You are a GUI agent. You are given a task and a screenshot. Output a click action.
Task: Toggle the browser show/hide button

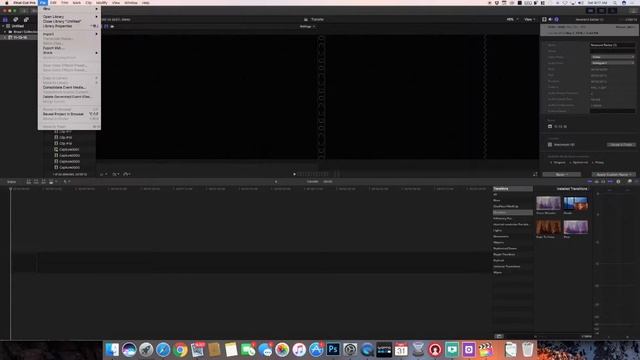pyautogui.click(x=590, y=11)
